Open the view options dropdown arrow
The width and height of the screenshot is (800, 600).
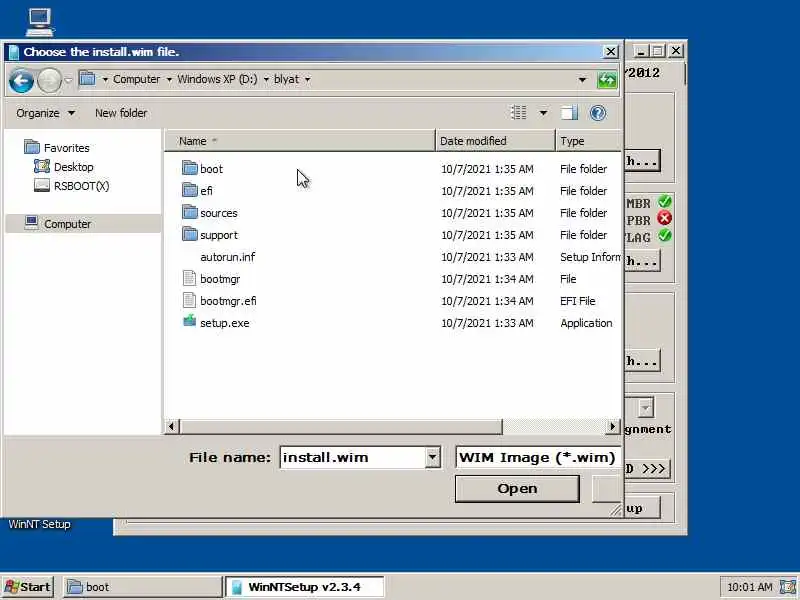click(543, 113)
